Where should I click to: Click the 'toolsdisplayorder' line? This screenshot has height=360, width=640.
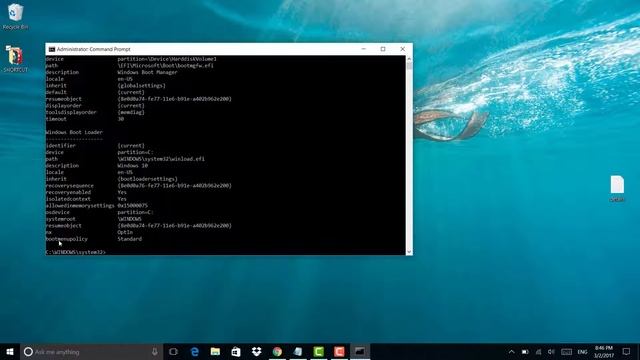click(x=95, y=112)
